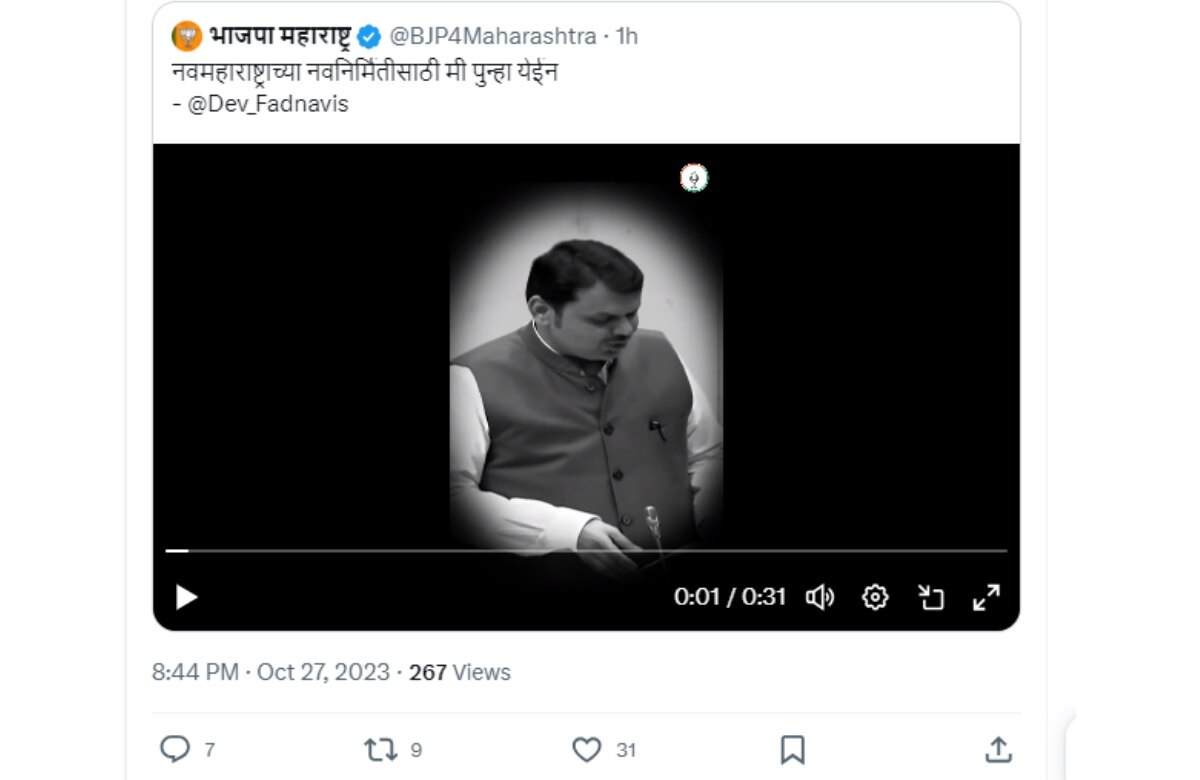The height and width of the screenshot is (780, 1200).
Task: View the 267 Views details
Action: (455, 672)
